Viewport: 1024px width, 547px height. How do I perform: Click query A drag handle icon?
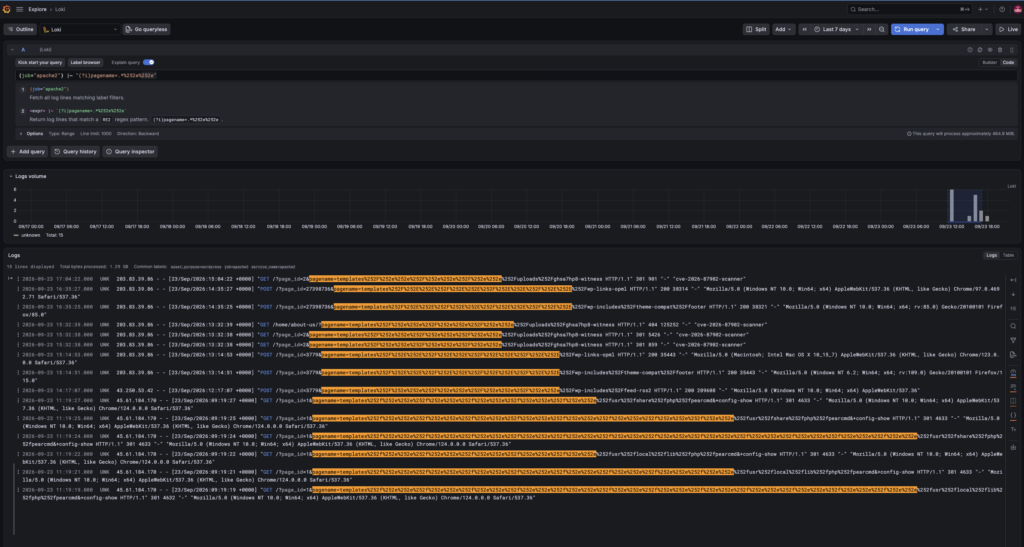pyautogui.click(x=1012, y=50)
